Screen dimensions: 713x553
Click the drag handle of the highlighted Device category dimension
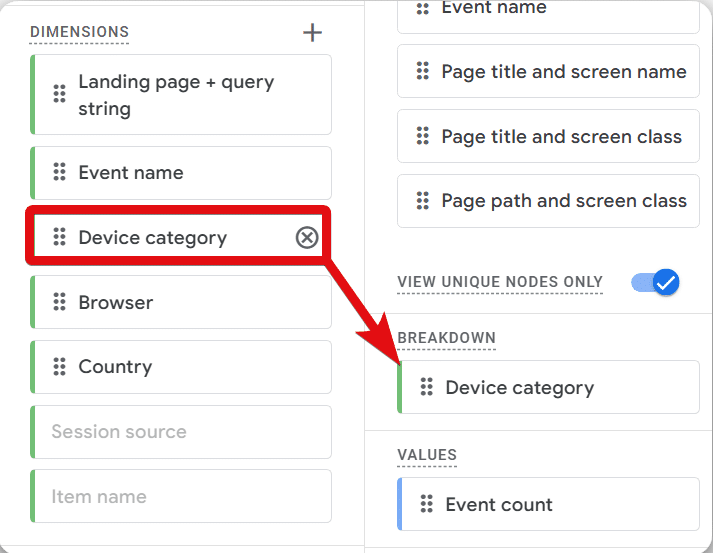[x=60, y=237]
